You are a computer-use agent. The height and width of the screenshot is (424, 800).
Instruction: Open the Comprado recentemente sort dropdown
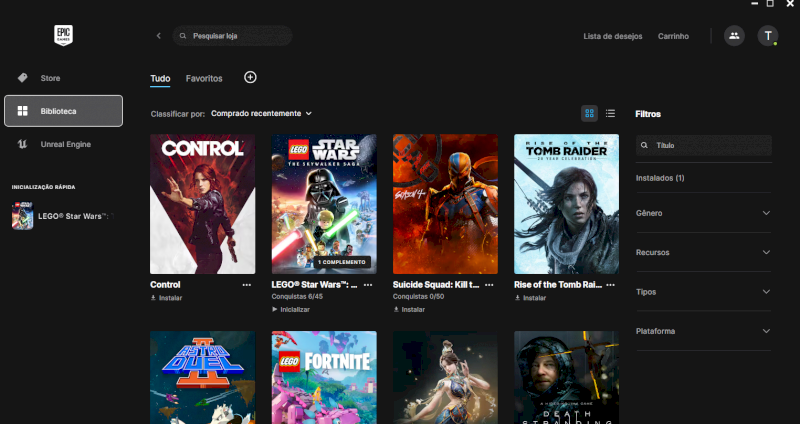(x=261, y=113)
